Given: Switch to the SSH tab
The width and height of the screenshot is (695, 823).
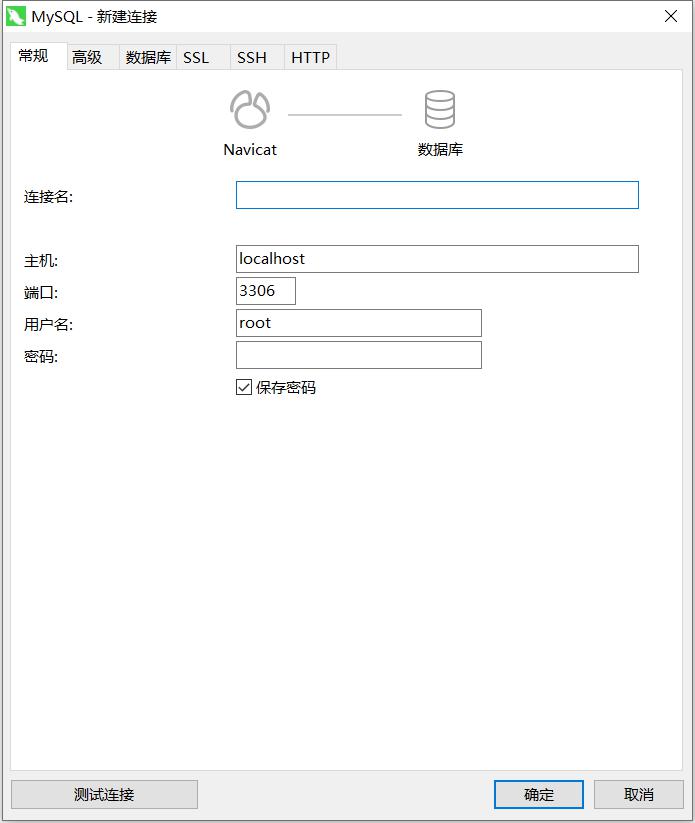Looking at the screenshot, I should [x=257, y=57].
